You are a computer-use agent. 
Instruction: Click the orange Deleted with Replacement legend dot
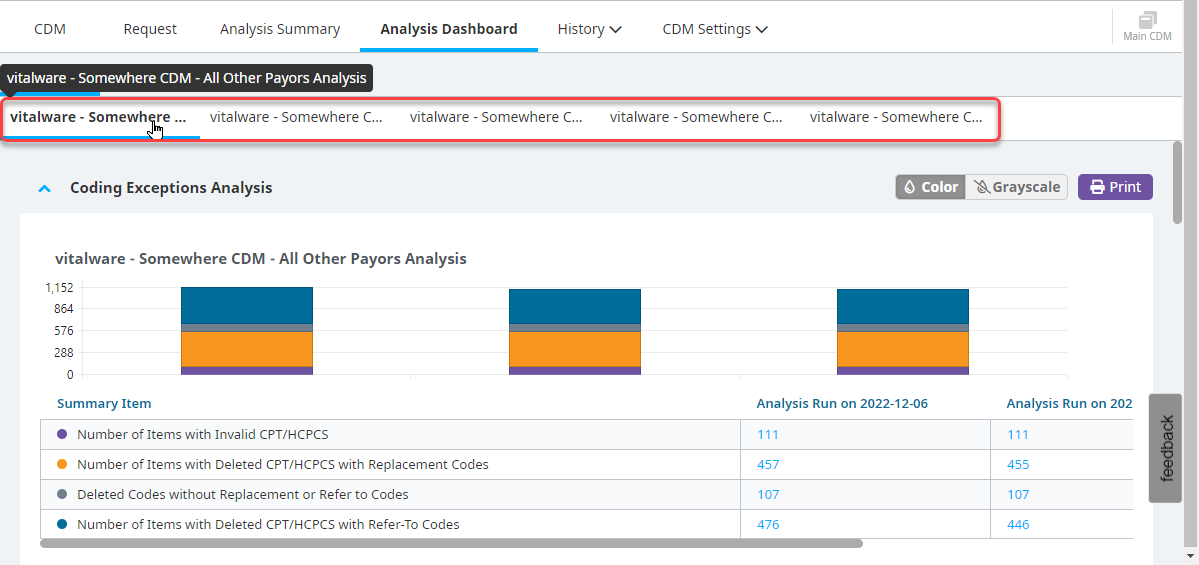point(62,465)
